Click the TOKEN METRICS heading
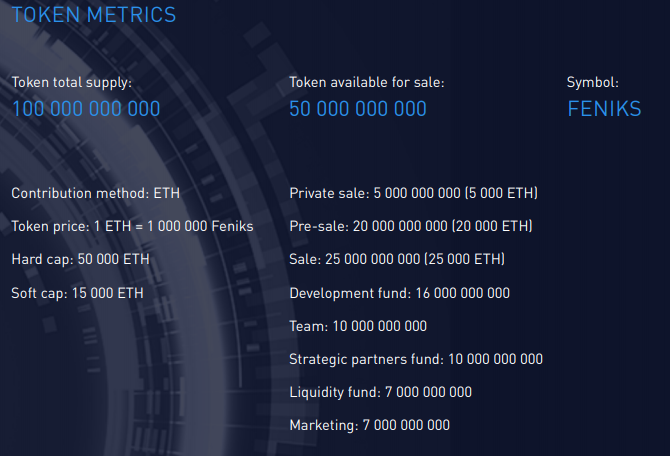 [93, 15]
